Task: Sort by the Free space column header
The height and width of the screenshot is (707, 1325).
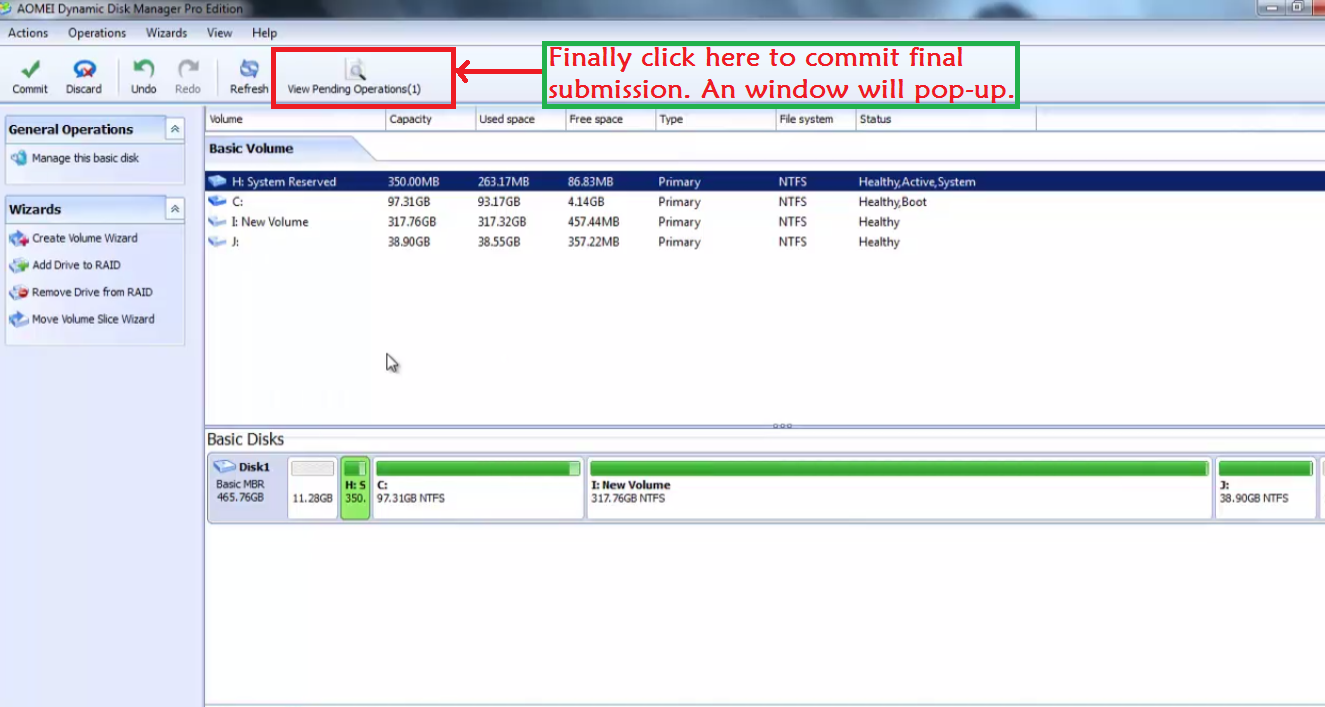Action: tap(610, 119)
